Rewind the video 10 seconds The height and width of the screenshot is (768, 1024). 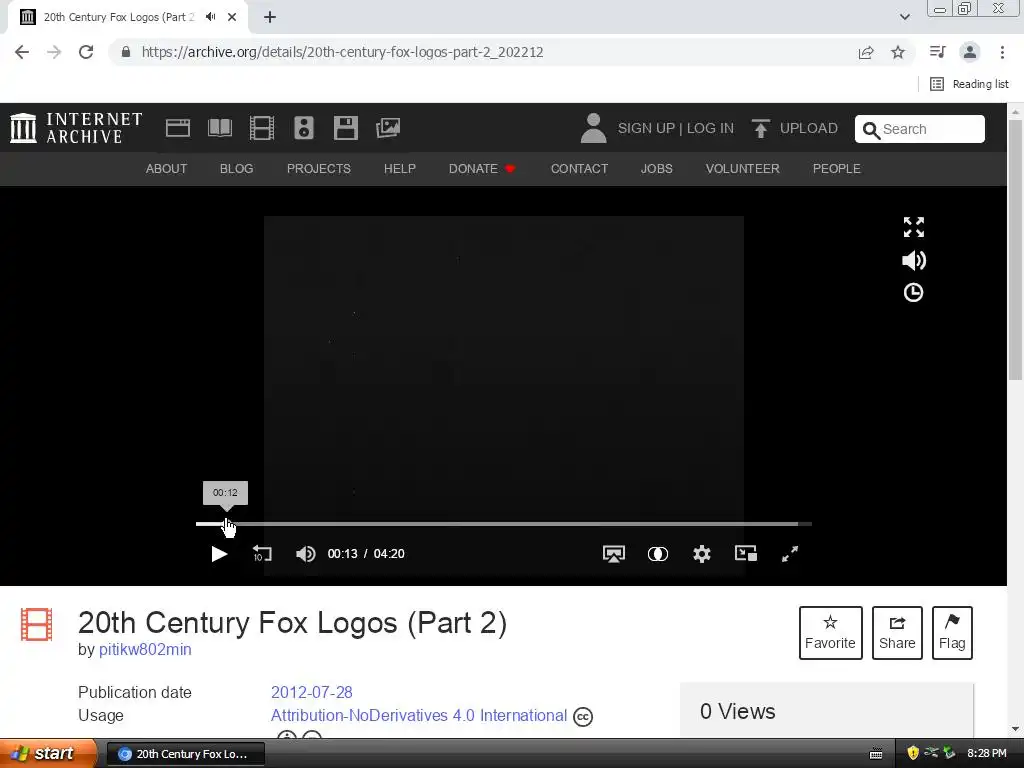coord(262,554)
